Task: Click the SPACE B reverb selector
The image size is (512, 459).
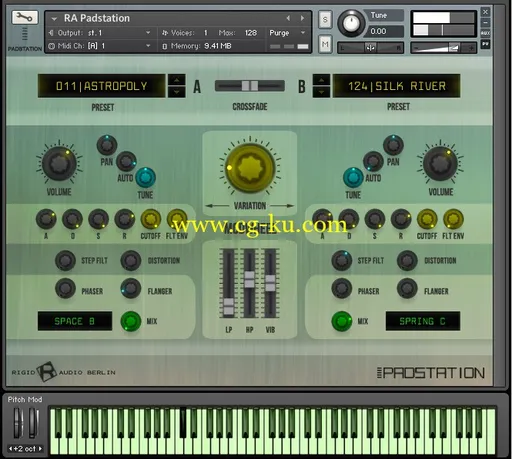Action: click(x=75, y=321)
